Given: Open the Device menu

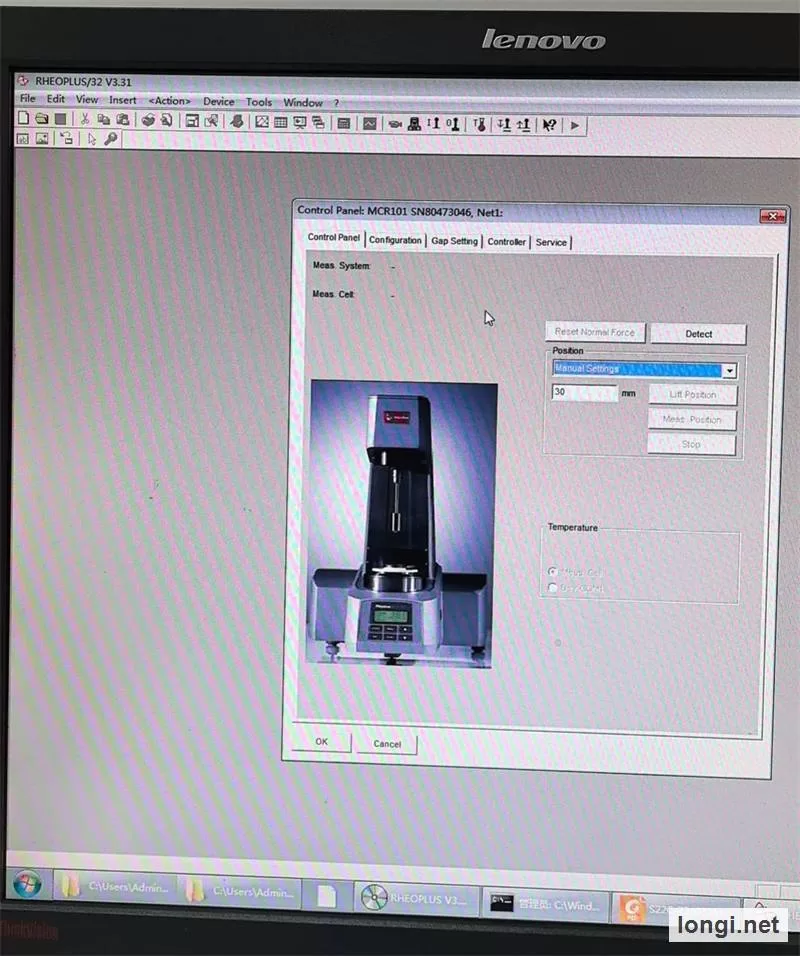Looking at the screenshot, I should coord(218,101).
